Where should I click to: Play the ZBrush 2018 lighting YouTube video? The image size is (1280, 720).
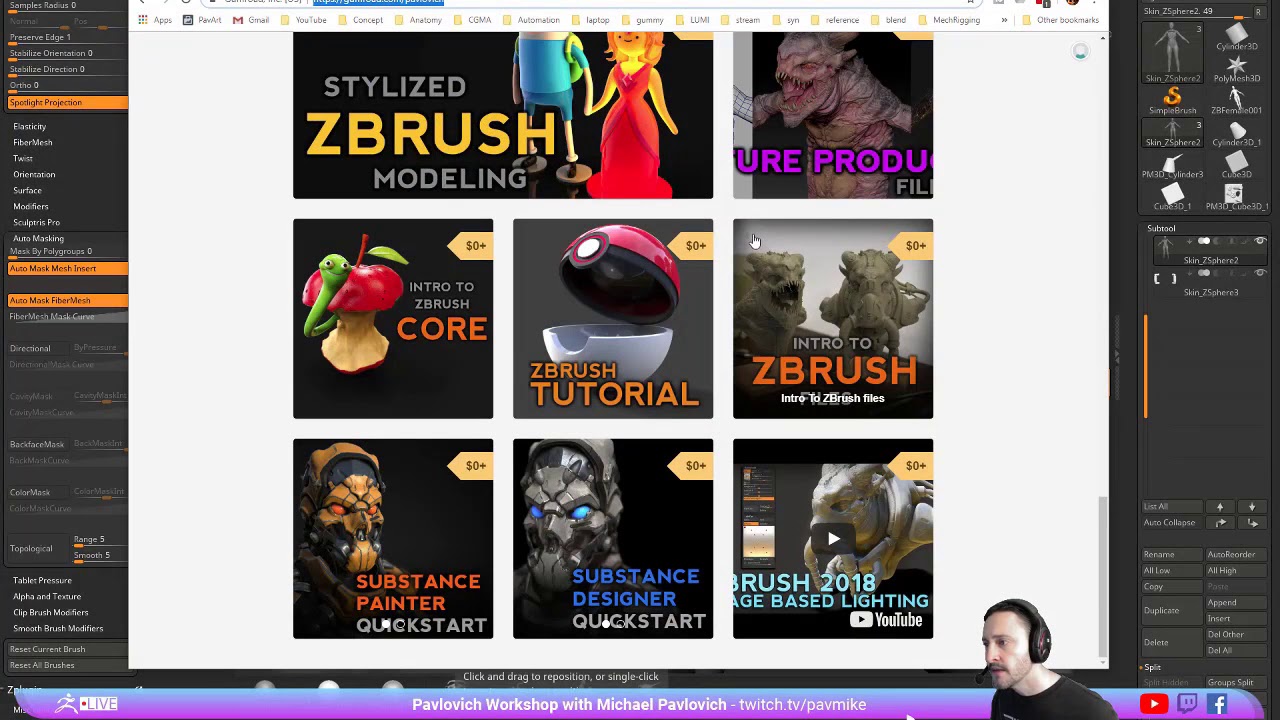point(833,539)
